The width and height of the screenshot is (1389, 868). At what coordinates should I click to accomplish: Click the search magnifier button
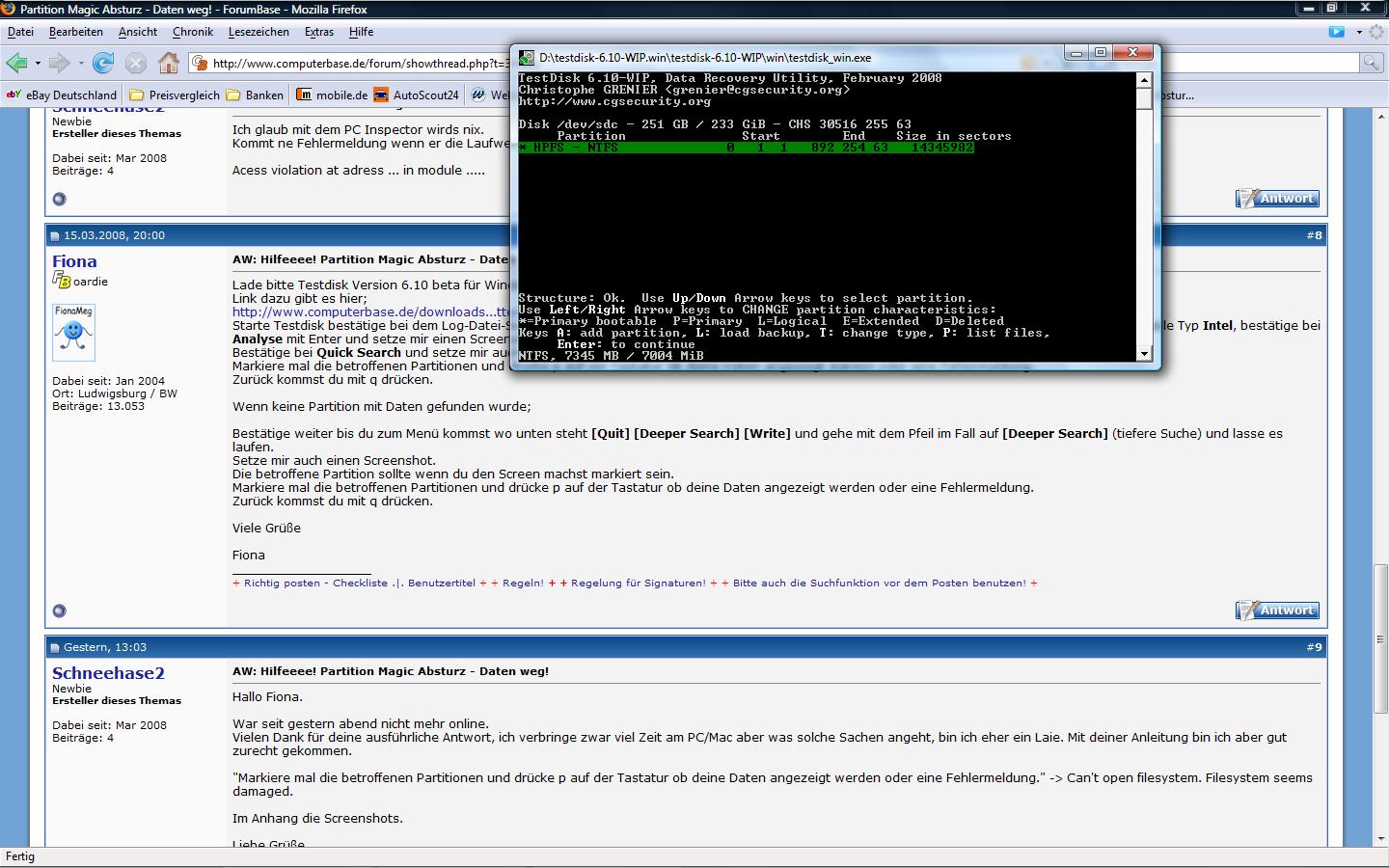point(1371,63)
